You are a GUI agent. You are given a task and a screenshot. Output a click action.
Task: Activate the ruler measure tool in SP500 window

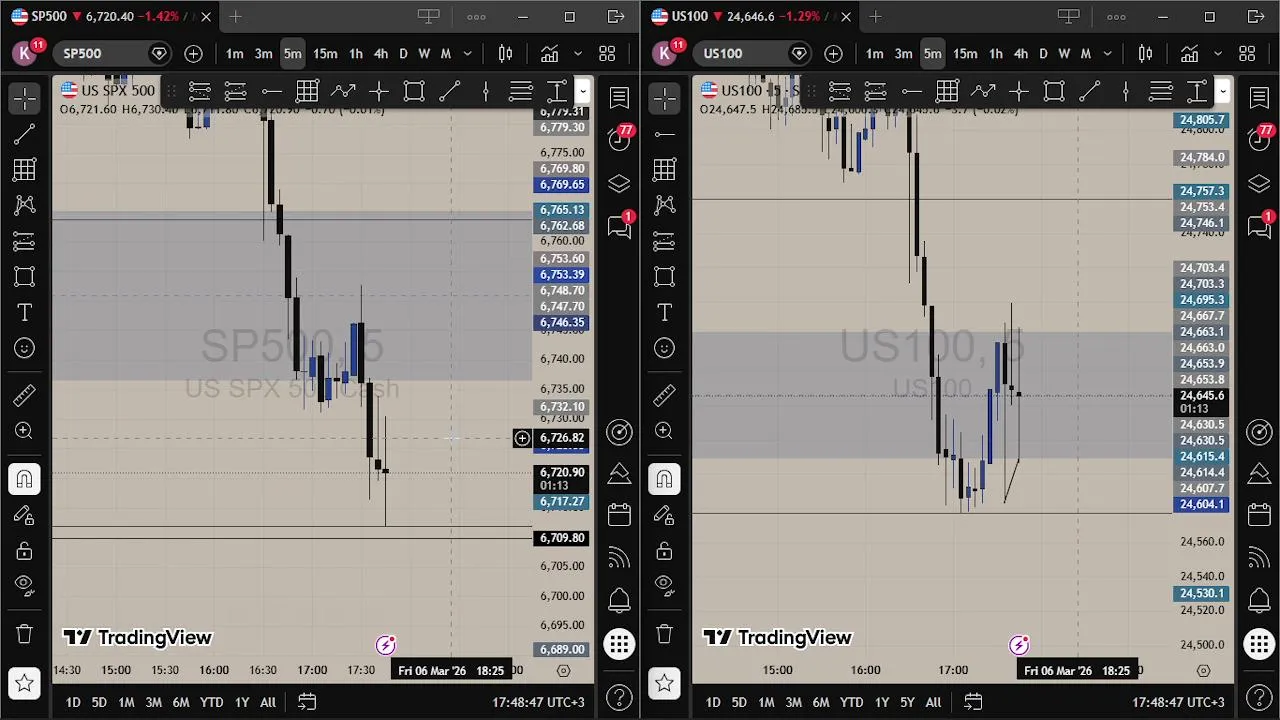25,396
